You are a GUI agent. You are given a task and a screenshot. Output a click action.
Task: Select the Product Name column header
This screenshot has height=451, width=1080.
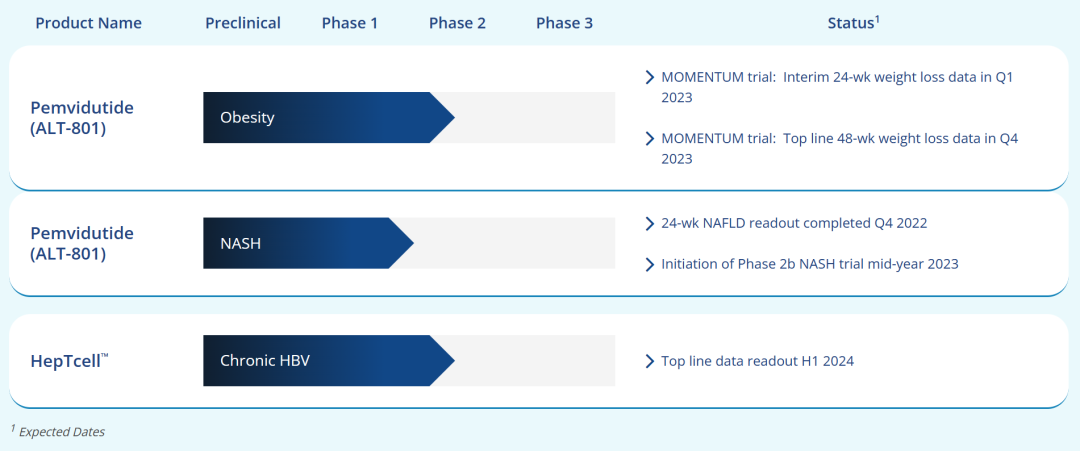coord(89,23)
